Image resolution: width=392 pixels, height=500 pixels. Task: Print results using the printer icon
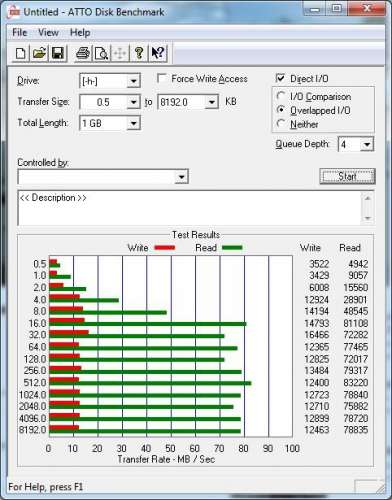click(83, 53)
